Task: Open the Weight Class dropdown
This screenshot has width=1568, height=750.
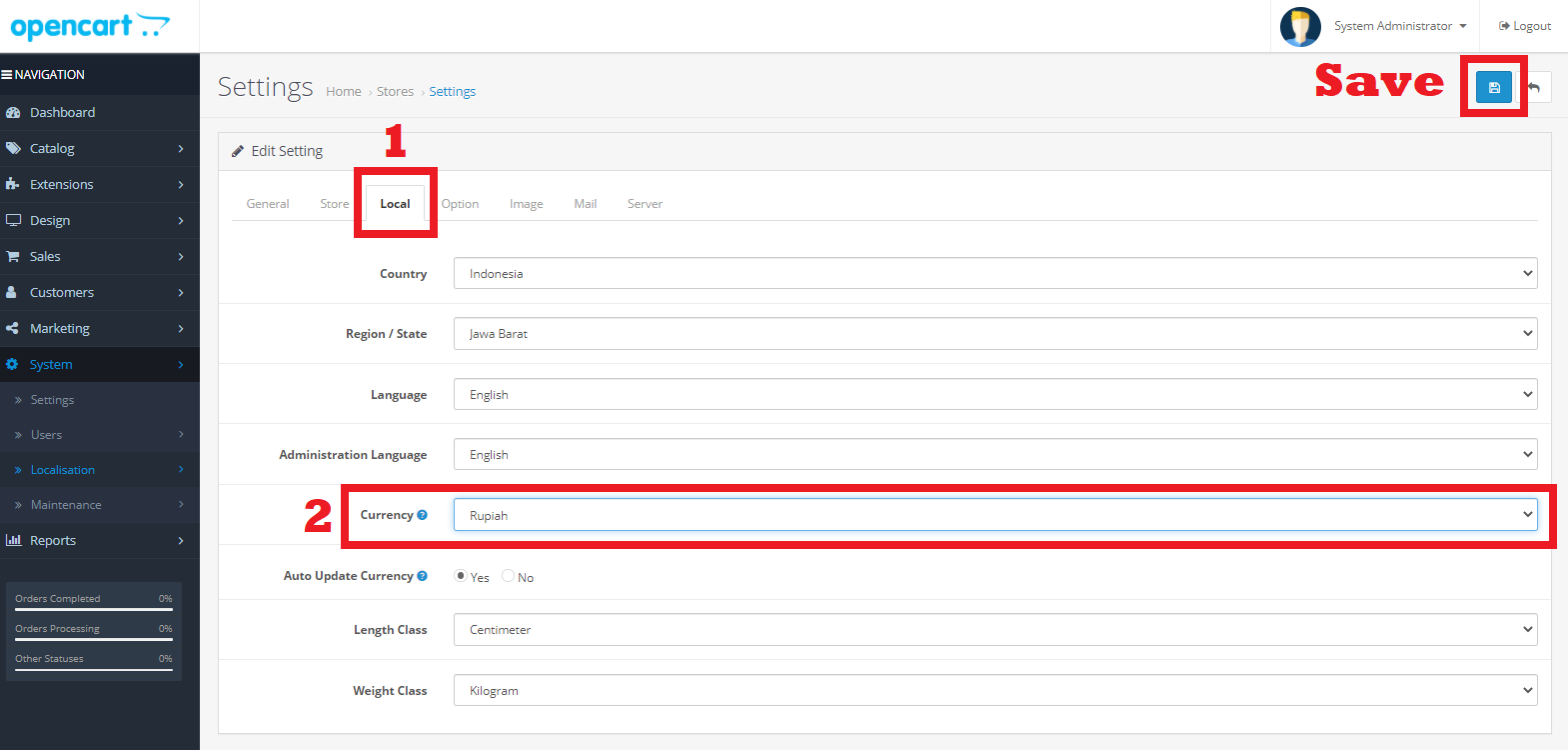Action: coord(995,690)
